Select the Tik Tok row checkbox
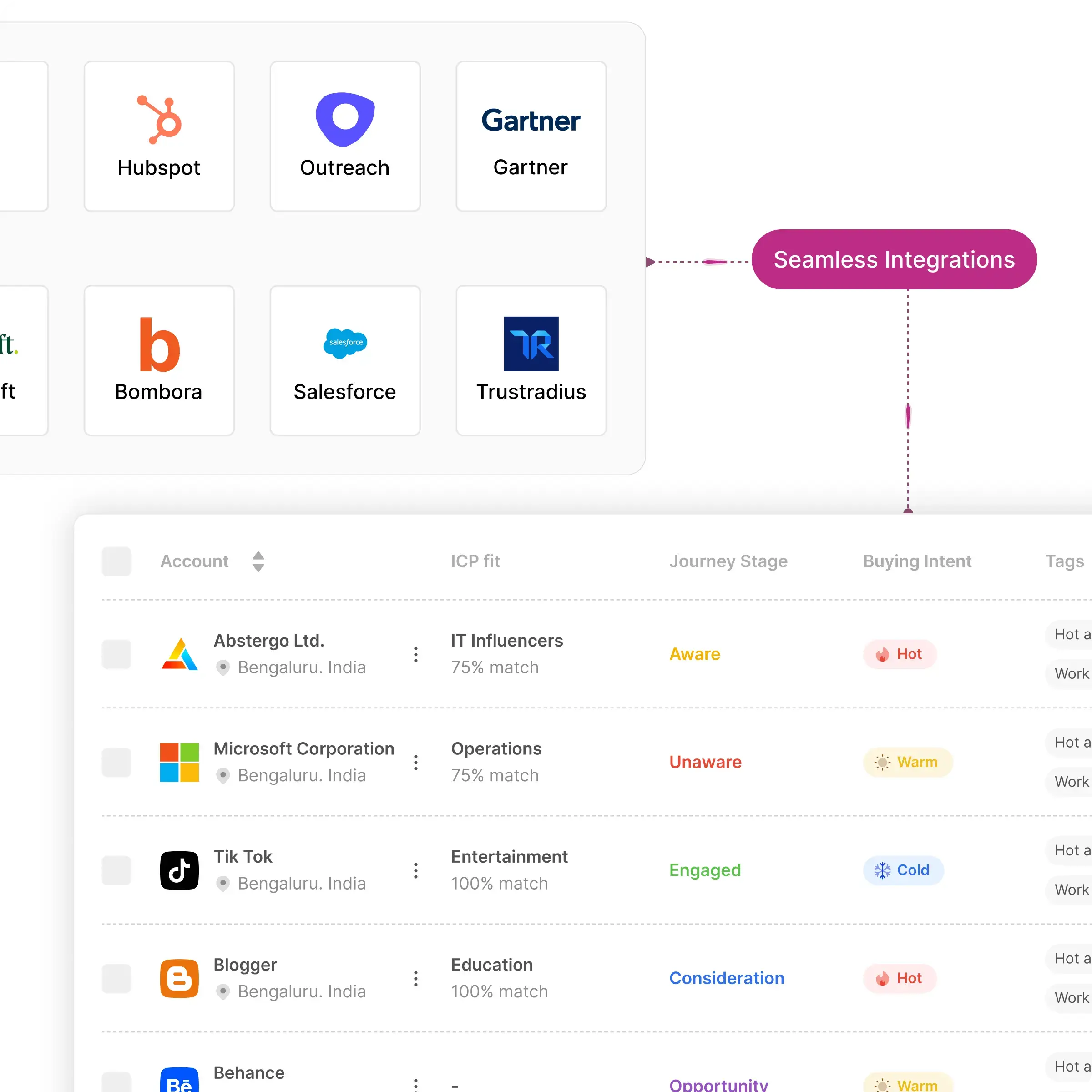Image resolution: width=1092 pixels, height=1092 pixels. (116, 870)
